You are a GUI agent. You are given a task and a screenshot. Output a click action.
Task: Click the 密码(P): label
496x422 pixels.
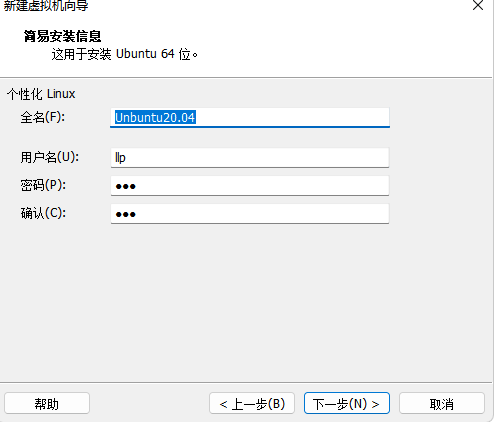(x=43, y=185)
